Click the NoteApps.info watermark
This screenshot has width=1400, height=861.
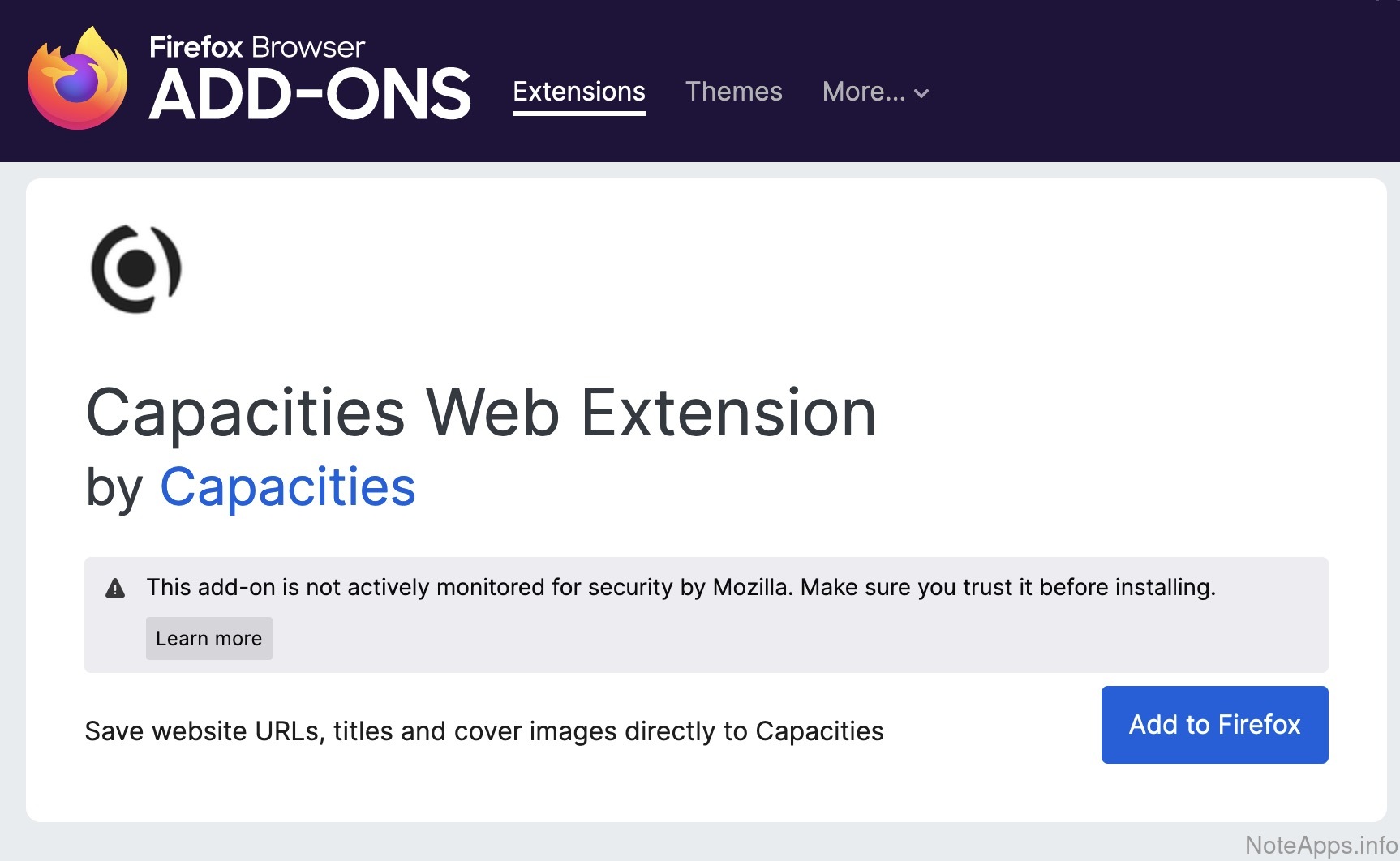click(1321, 846)
